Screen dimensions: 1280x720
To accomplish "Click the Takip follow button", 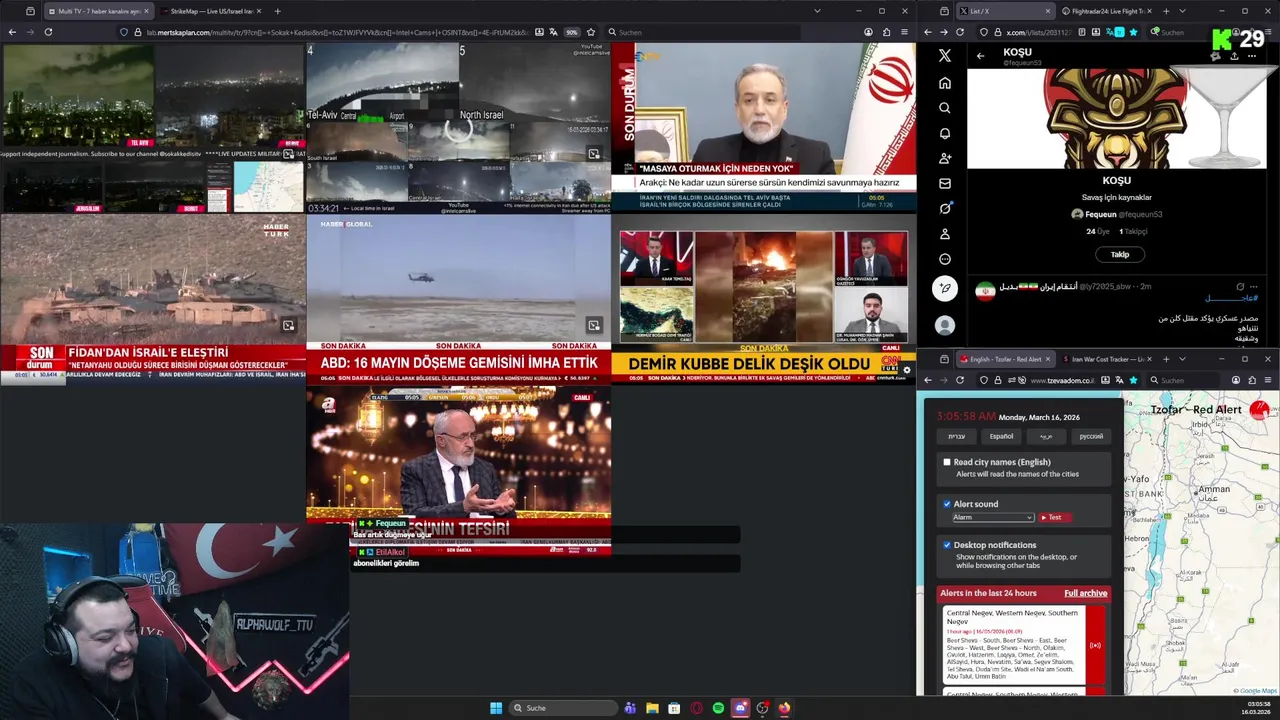I will [x=1119, y=254].
